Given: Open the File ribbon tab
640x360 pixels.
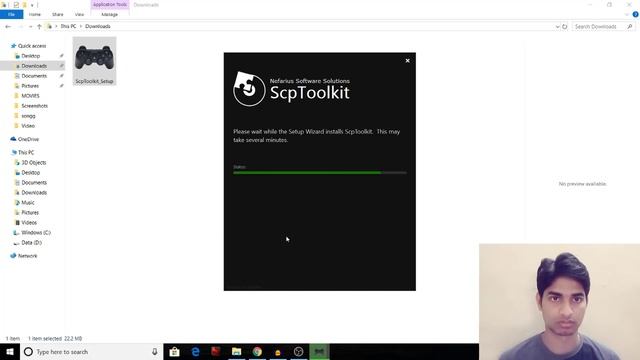Looking at the screenshot, I should coord(11,14).
